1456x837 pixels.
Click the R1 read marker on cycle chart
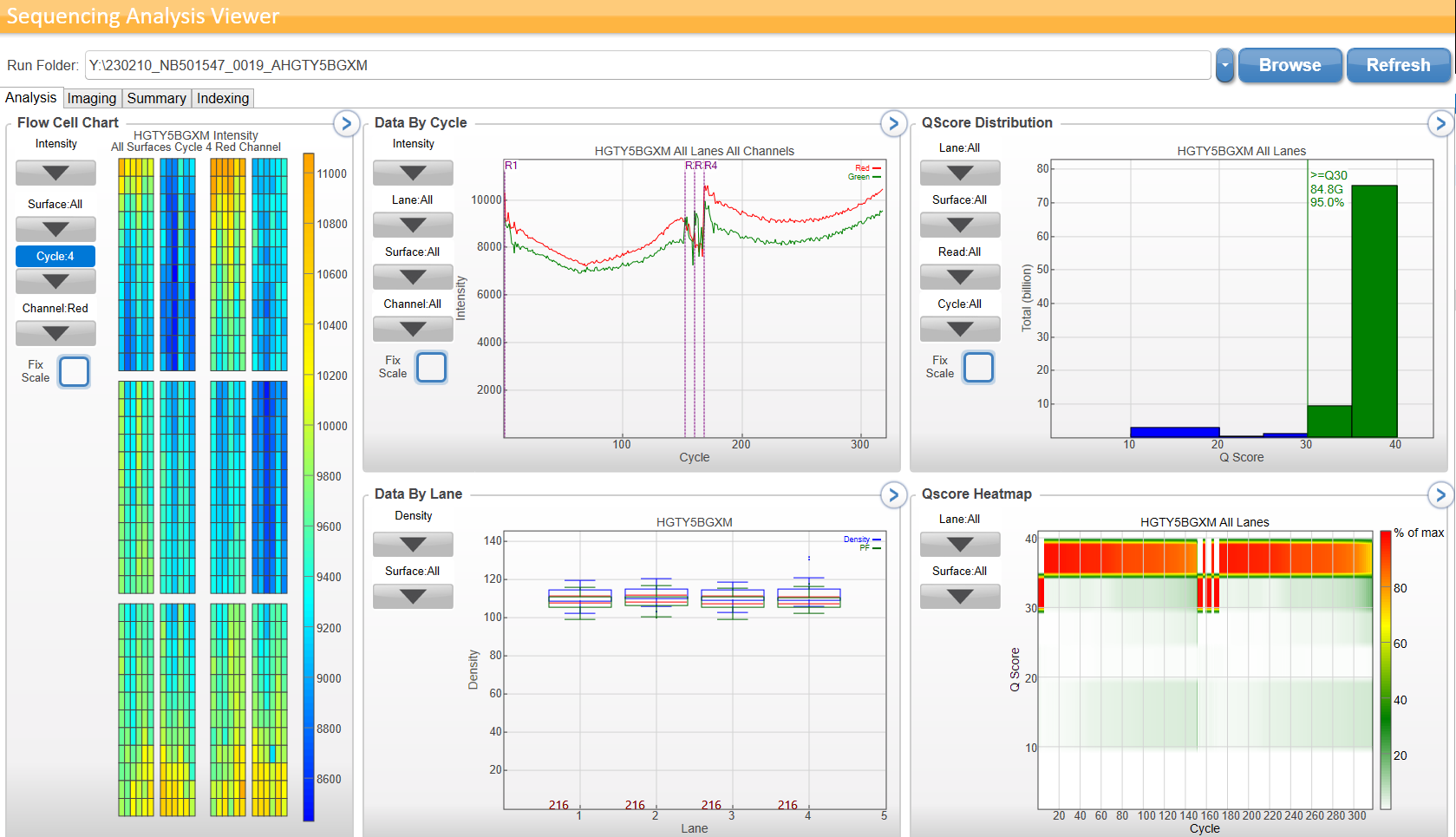tap(511, 166)
